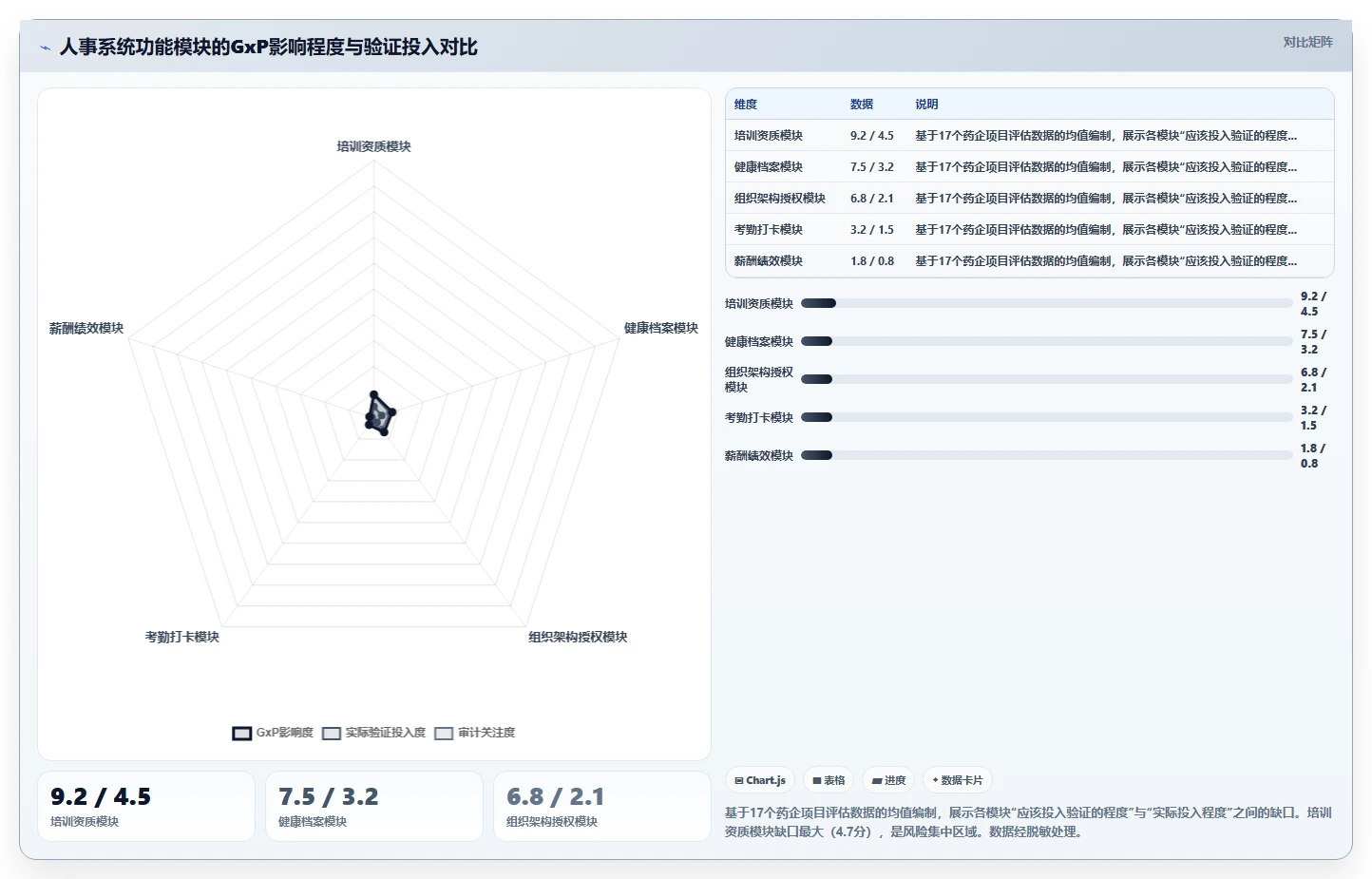The height and width of the screenshot is (879, 1372).
Task: Click radar axis label 健康档案模块
Action: pos(661,328)
